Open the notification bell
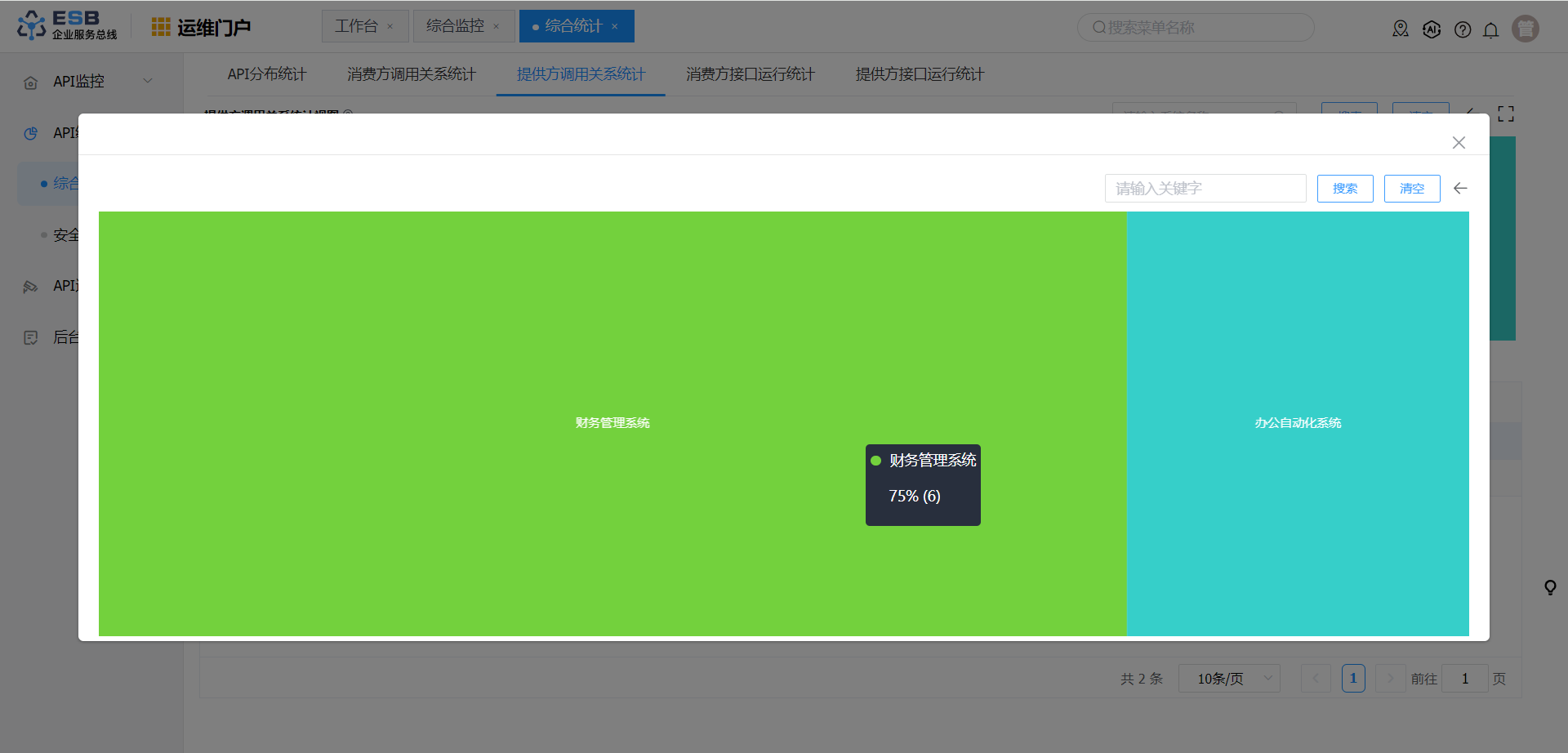The image size is (1568, 753). click(1490, 30)
